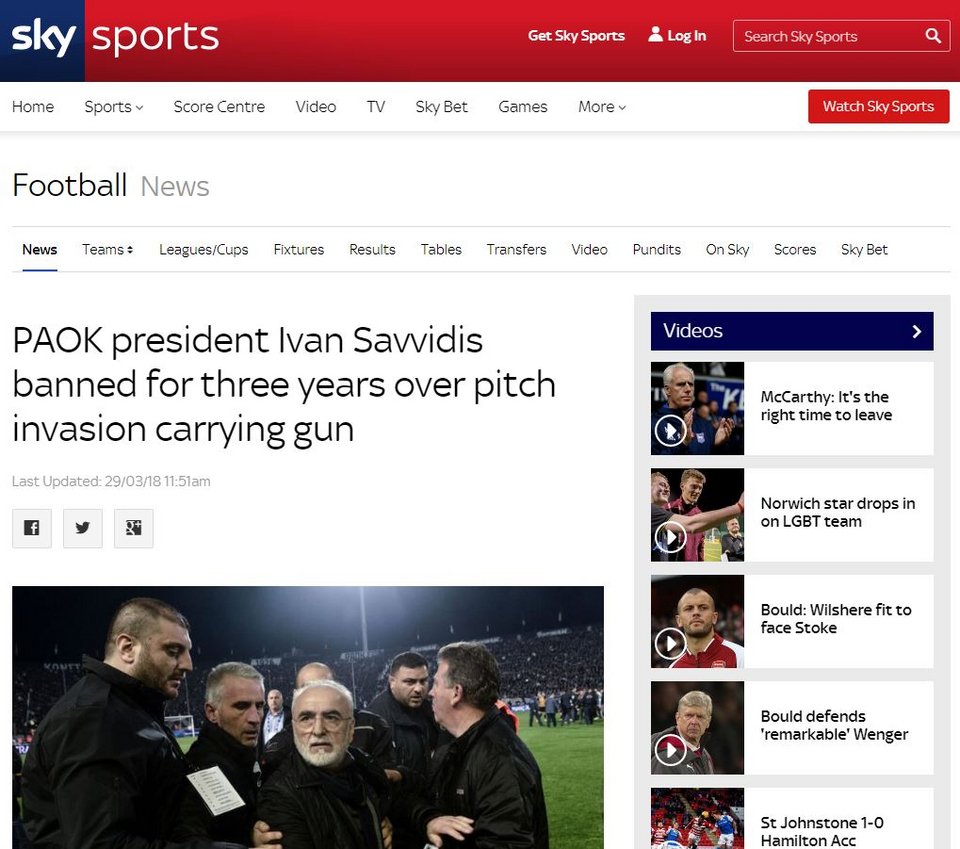The width and height of the screenshot is (960, 849).
Task: Select the Fixtures tab
Action: pos(299,249)
